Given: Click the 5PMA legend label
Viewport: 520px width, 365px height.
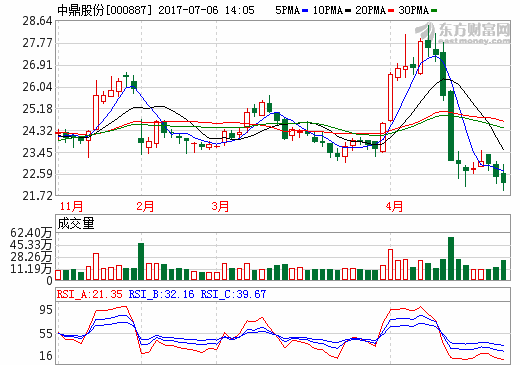Looking at the screenshot, I should pos(287,10).
